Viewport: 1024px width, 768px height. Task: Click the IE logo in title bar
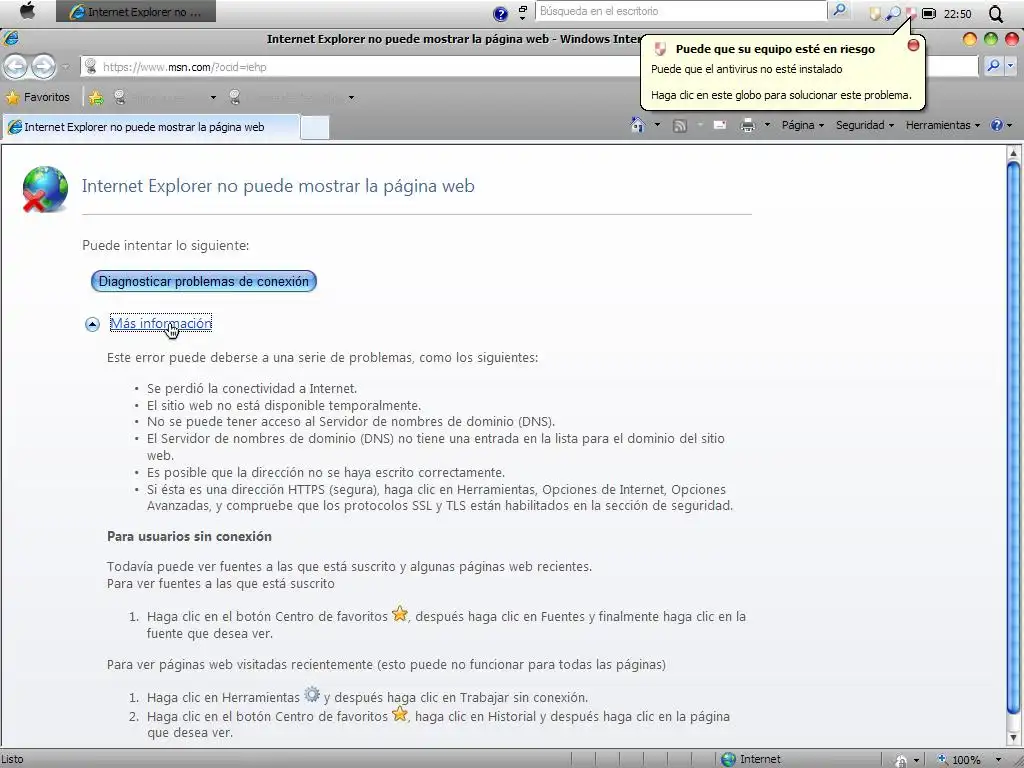(11, 38)
